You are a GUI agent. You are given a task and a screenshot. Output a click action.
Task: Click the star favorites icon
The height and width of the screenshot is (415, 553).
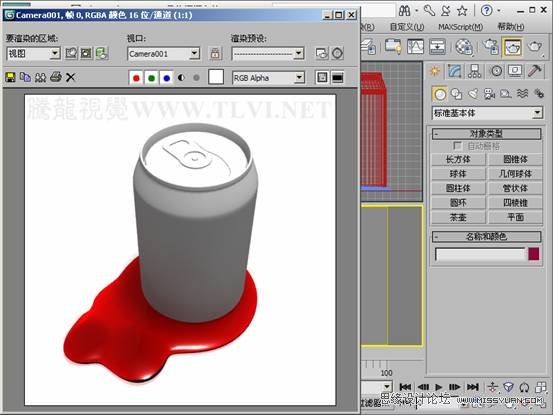(x=462, y=11)
